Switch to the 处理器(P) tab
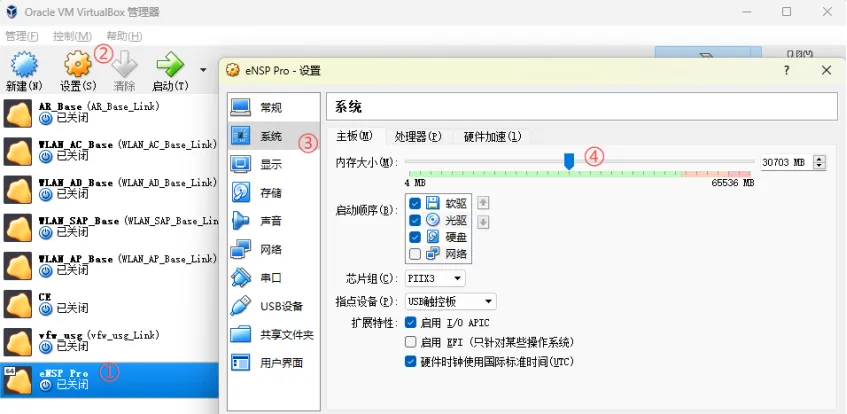 coord(418,137)
